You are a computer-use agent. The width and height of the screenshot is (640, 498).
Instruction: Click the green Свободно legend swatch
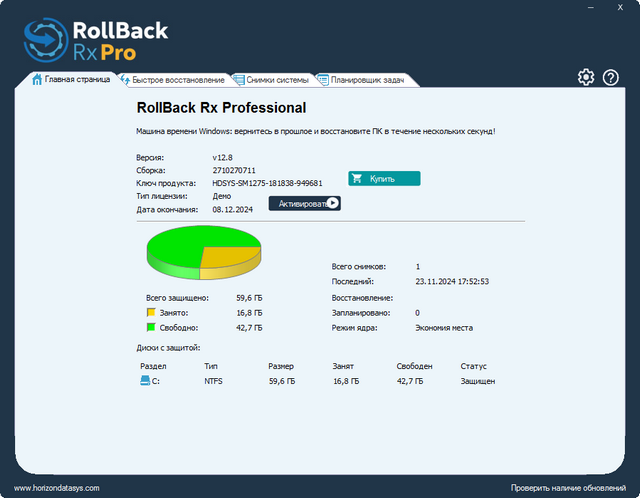[x=151, y=327]
